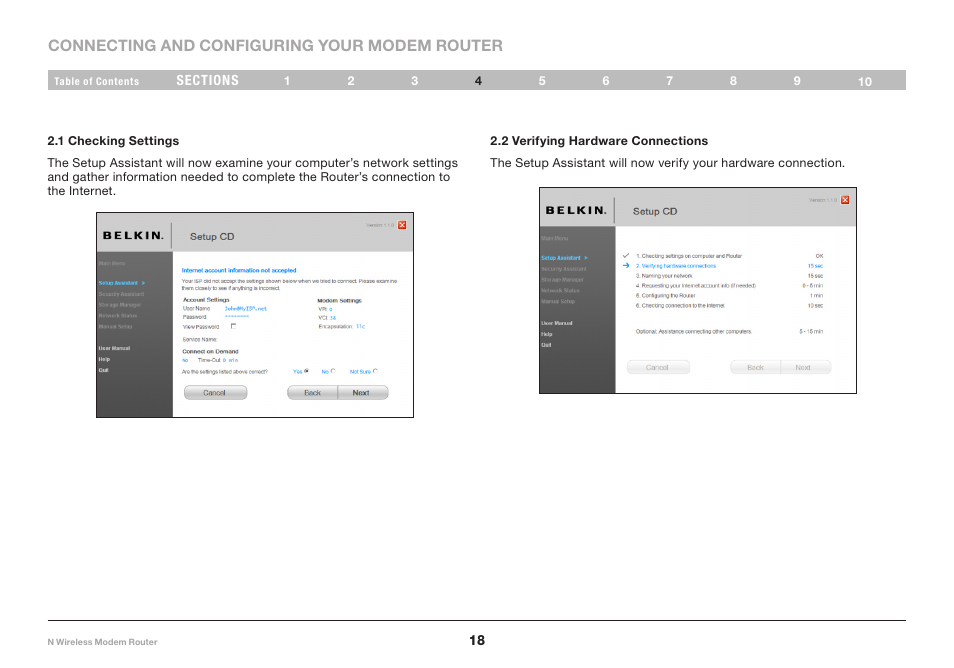Click Cancel in the Checking Settings window
954x668 pixels.
click(x=215, y=393)
